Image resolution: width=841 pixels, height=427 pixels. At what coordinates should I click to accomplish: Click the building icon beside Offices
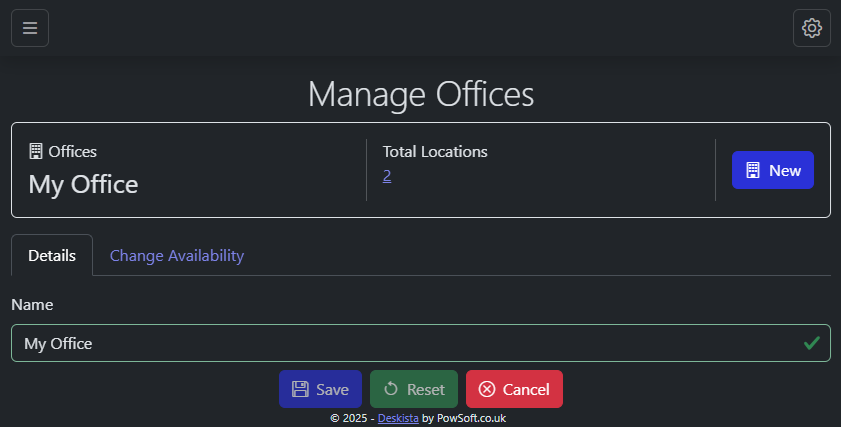point(36,152)
